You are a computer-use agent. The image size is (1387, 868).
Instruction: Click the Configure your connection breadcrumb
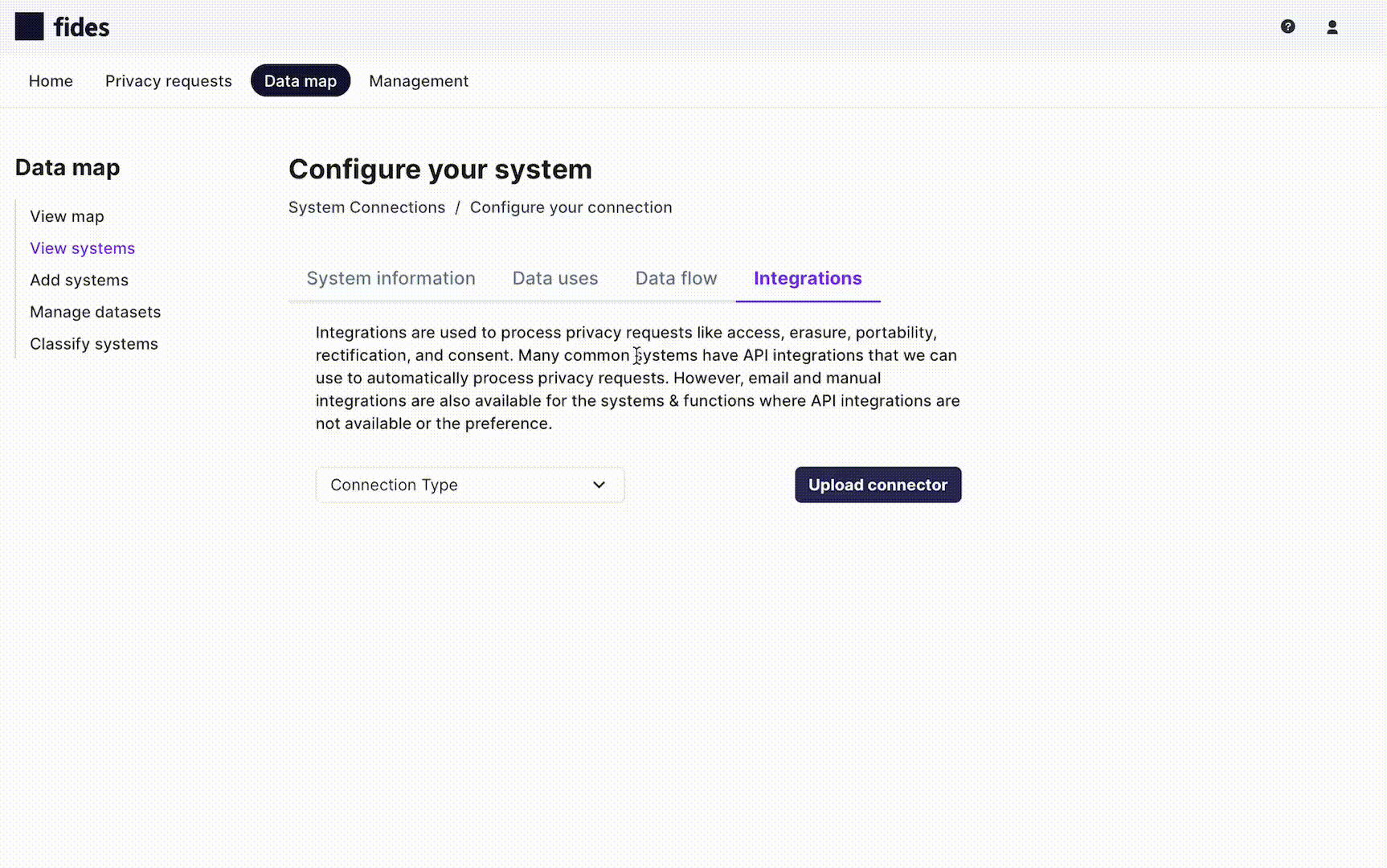[x=571, y=207]
